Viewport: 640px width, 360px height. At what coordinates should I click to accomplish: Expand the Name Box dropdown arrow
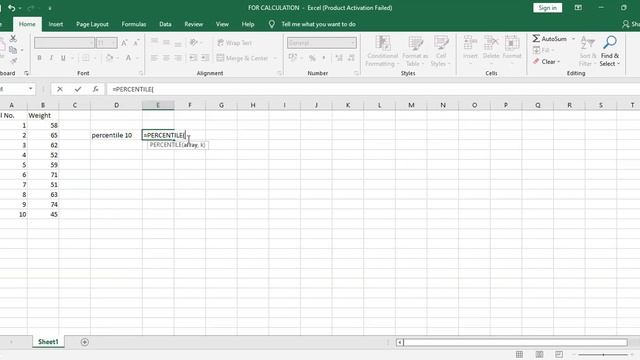click(x=31, y=89)
